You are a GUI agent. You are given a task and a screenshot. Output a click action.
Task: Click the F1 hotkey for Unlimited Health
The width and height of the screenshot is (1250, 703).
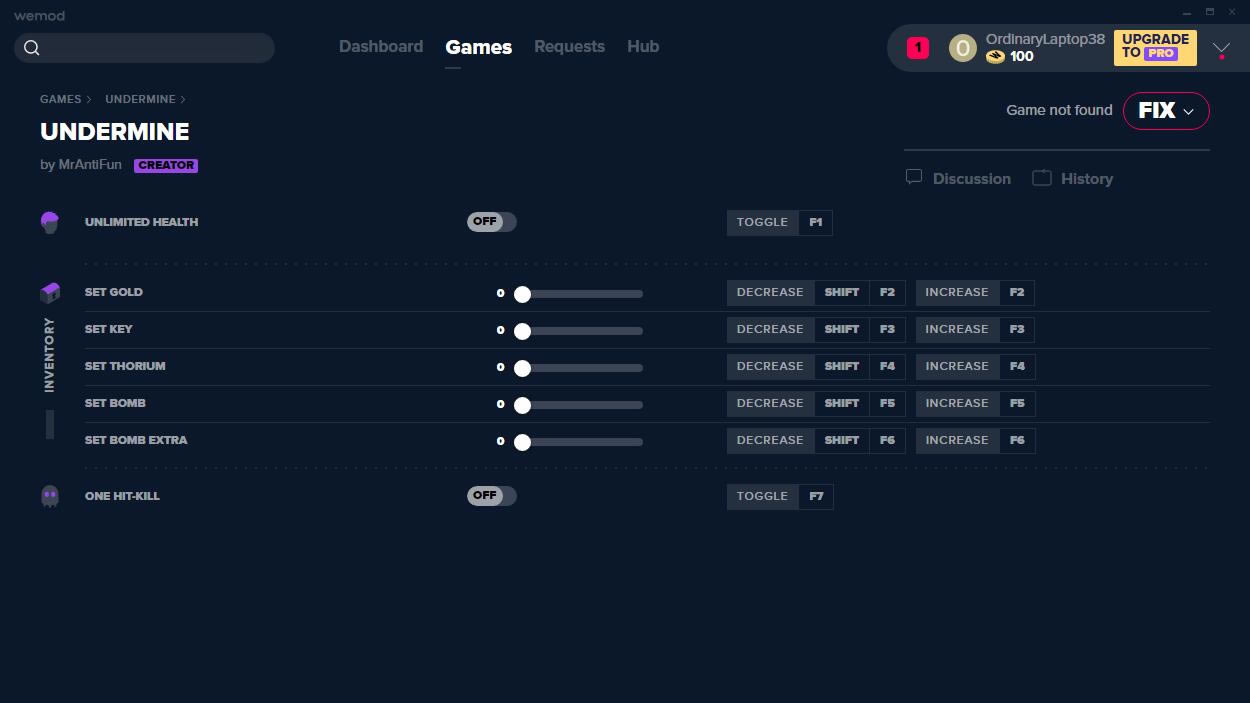pyautogui.click(x=815, y=222)
